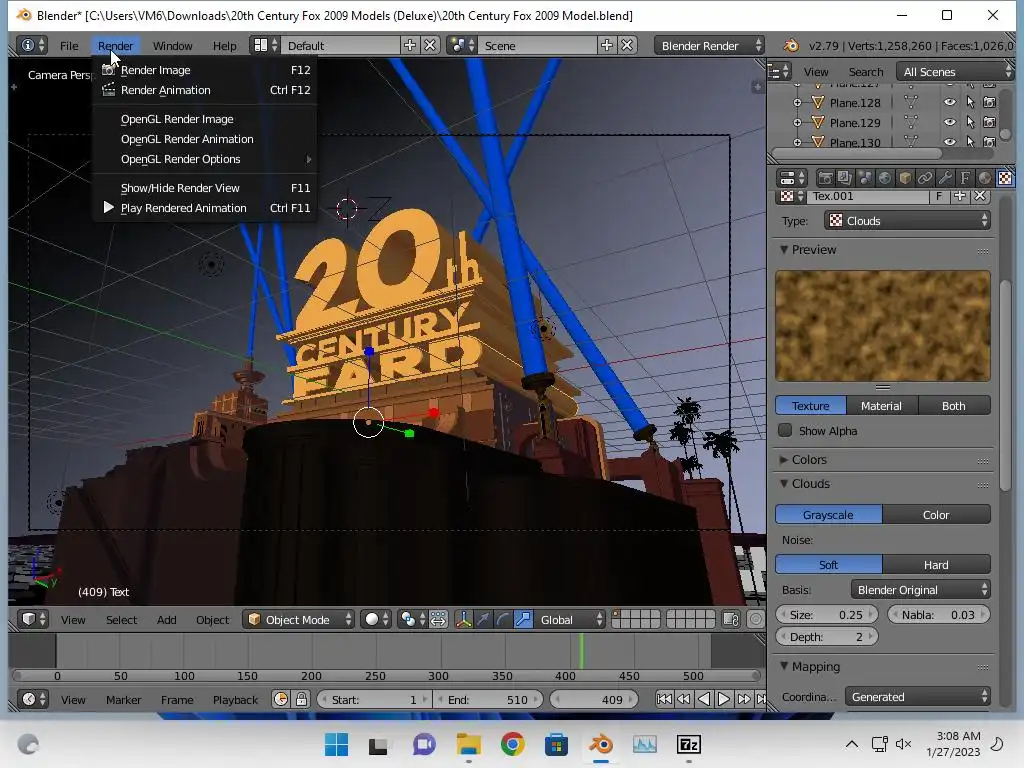Open 7-Zip from the taskbar
This screenshot has width=1024, height=768.
click(689, 744)
